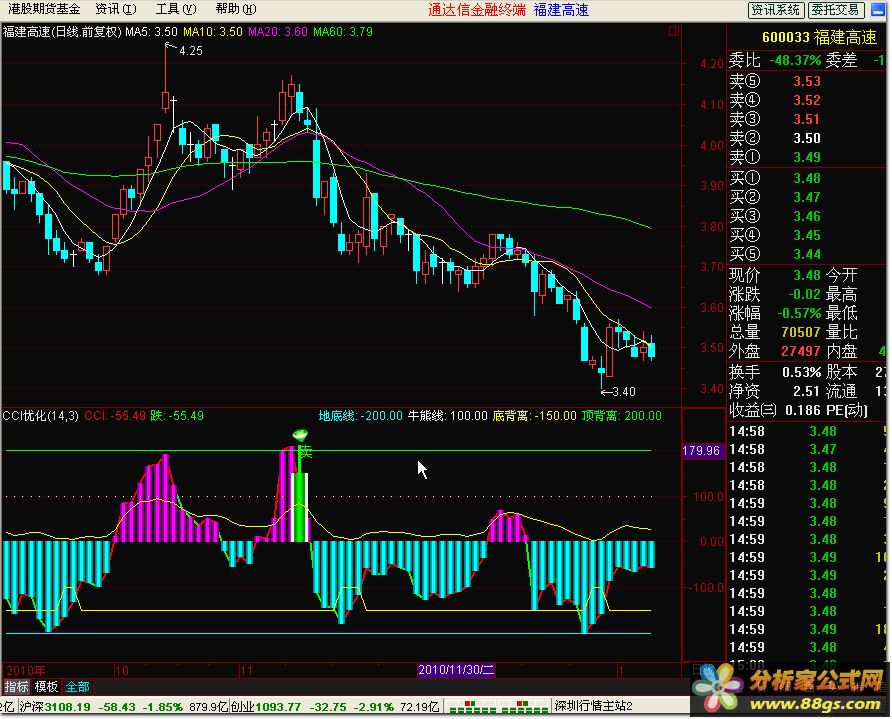This screenshot has width=892, height=719.
Task: Click the 通达信金融终端 title text
Action: pyautogui.click(x=477, y=10)
